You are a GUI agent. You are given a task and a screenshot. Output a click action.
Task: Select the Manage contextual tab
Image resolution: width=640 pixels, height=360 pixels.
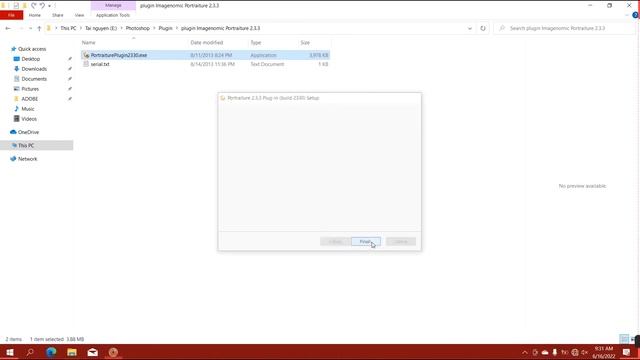coord(113,5)
